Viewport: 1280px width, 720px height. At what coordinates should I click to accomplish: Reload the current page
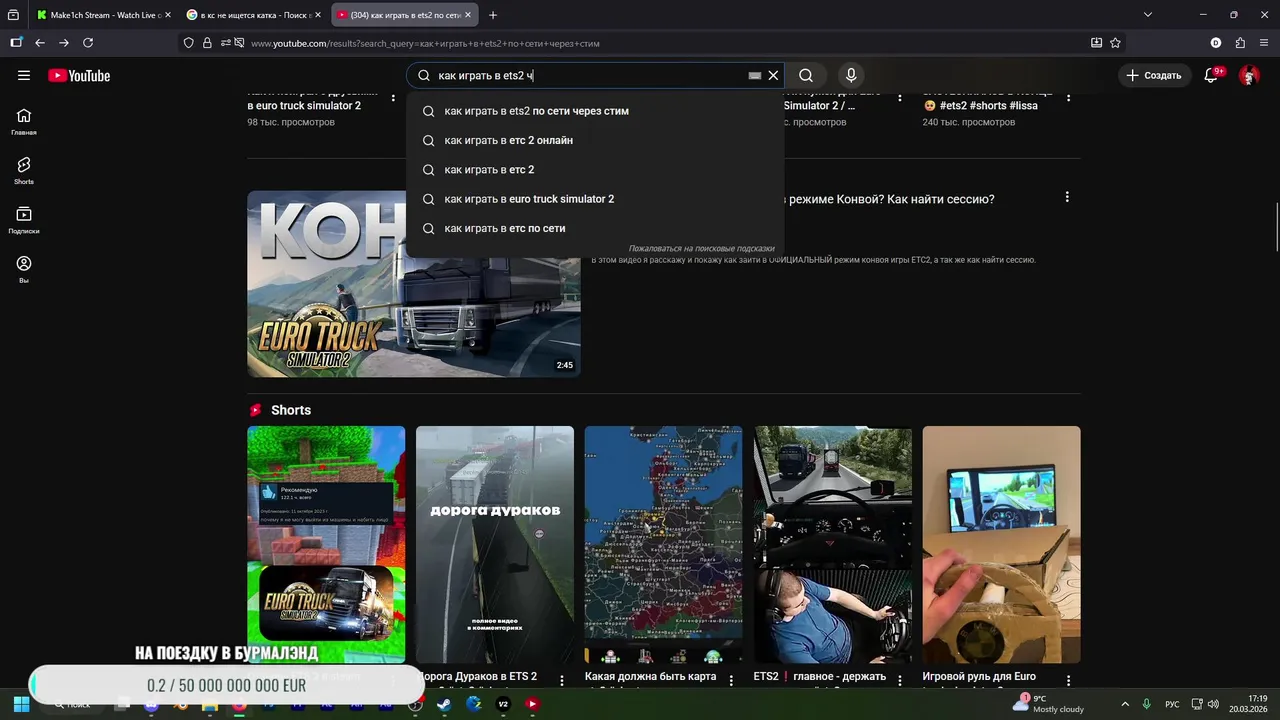[x=88, y=43]
